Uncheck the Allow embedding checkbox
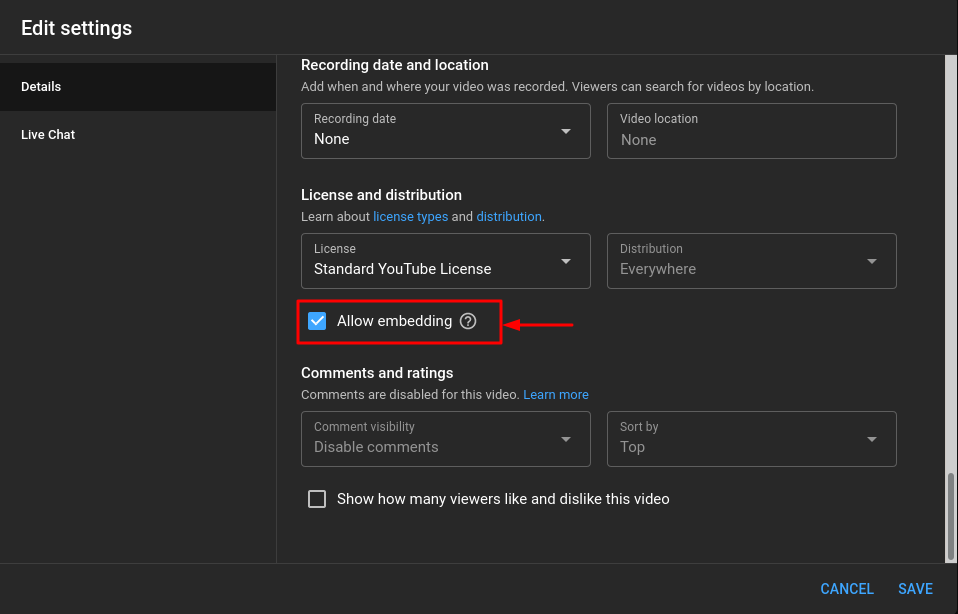This screenshot has width=958, height=614. tap(317, 321)
